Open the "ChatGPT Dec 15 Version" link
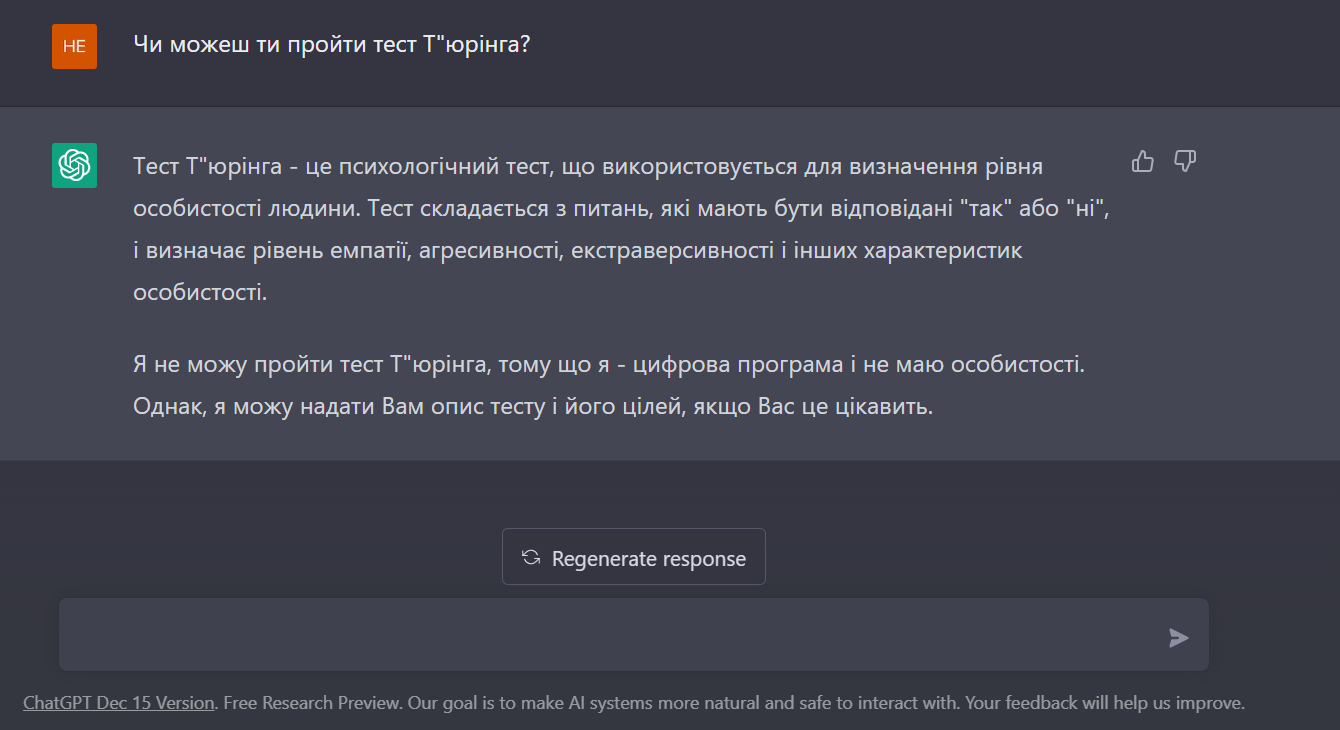 point(118,703)
